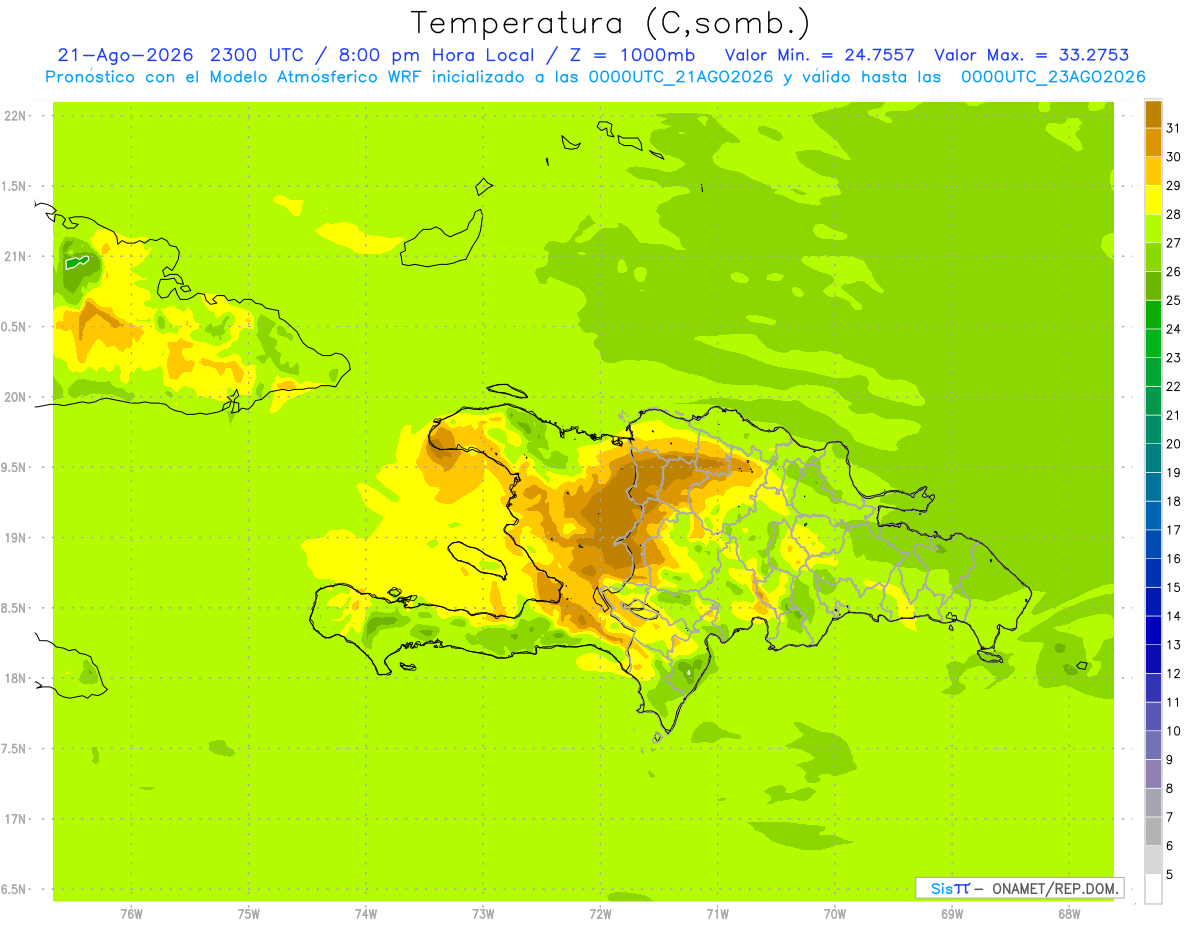Click the "25" color bar label
This screenshot has width=1200, height=927.
click(1173, 300)
